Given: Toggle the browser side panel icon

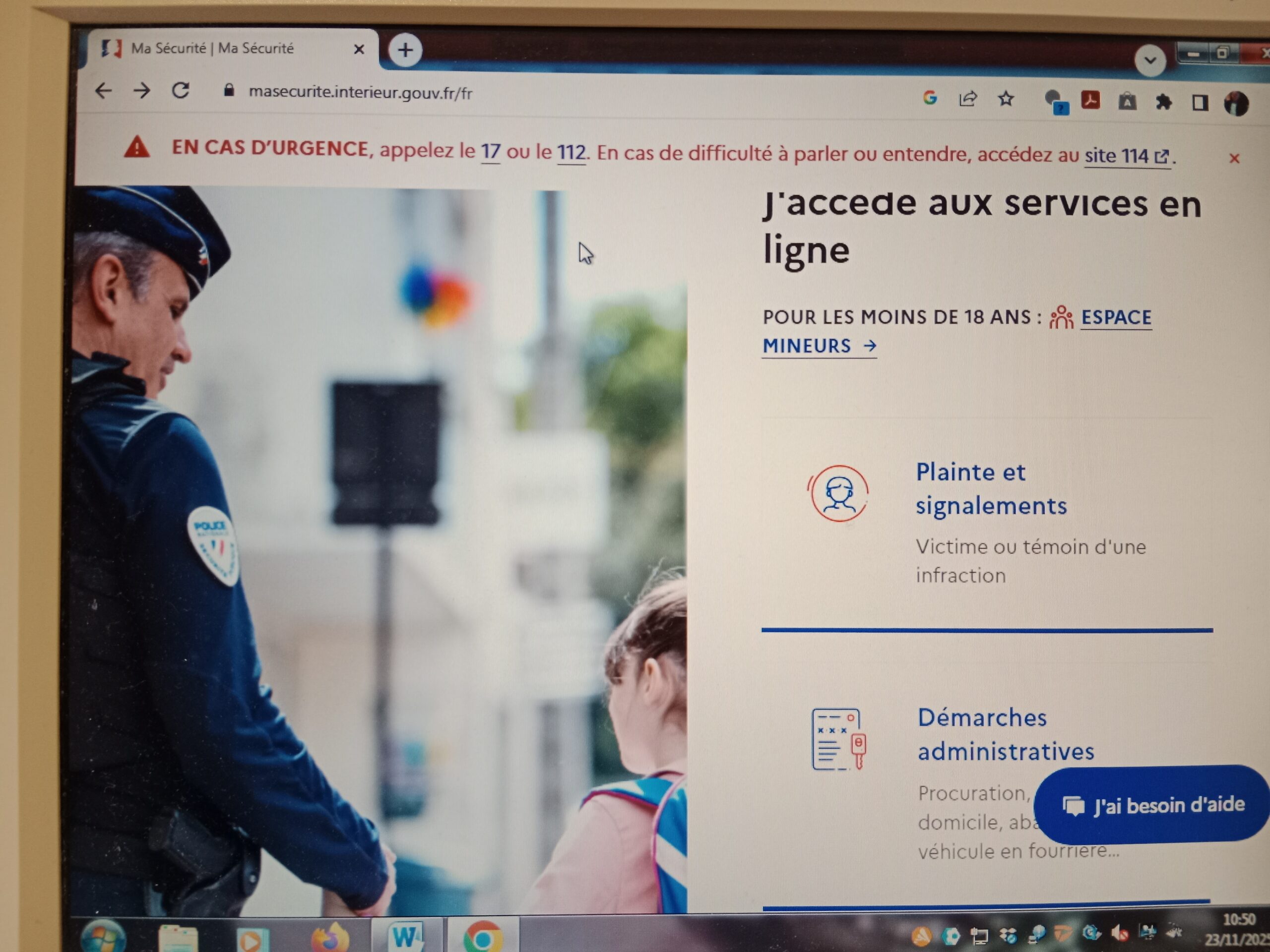Looking at the screenshot, I should click(x=1200, y=103).
